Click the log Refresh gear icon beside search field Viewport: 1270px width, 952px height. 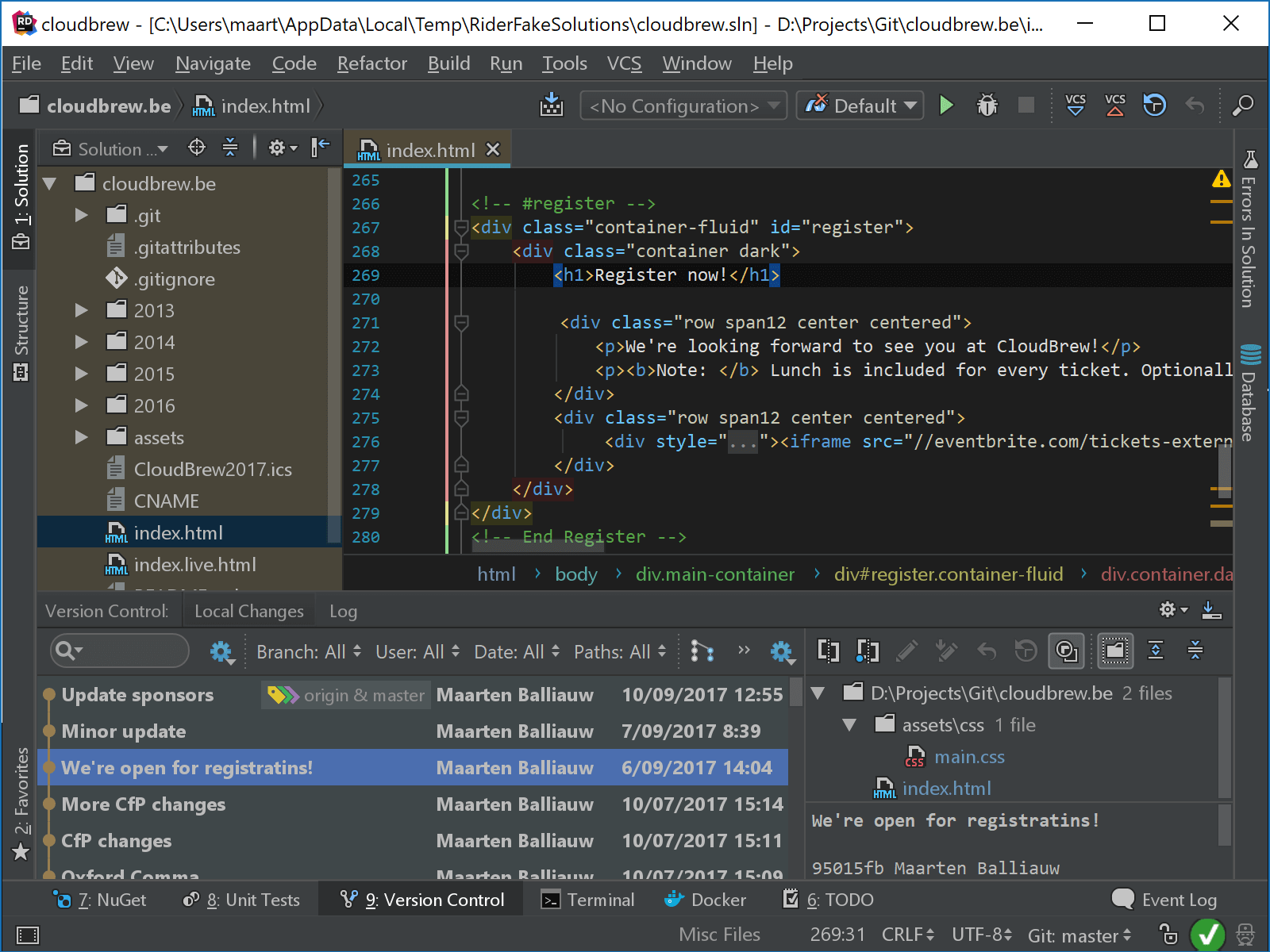(x=221, y=652)
